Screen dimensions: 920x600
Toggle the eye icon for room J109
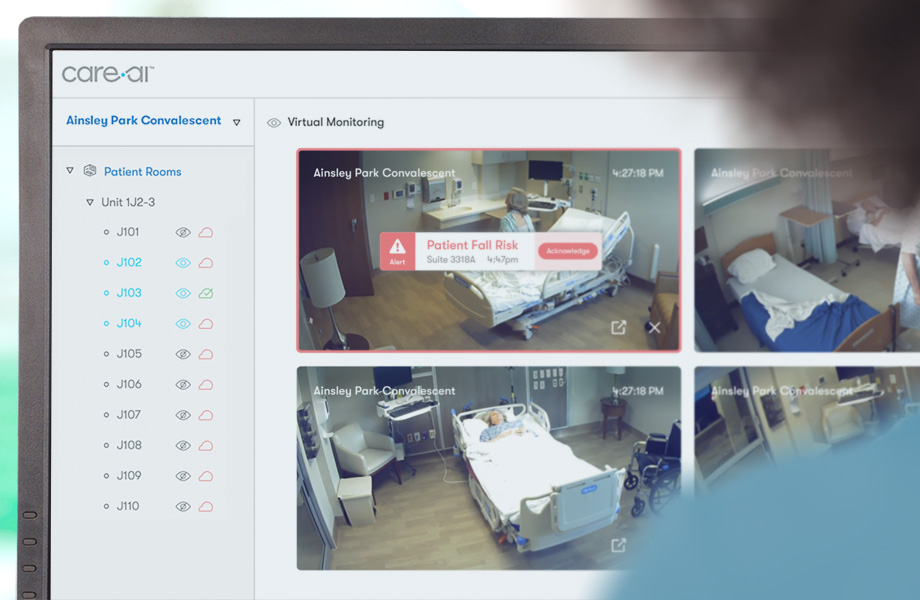pyautogui.click(x=183, y=476)
